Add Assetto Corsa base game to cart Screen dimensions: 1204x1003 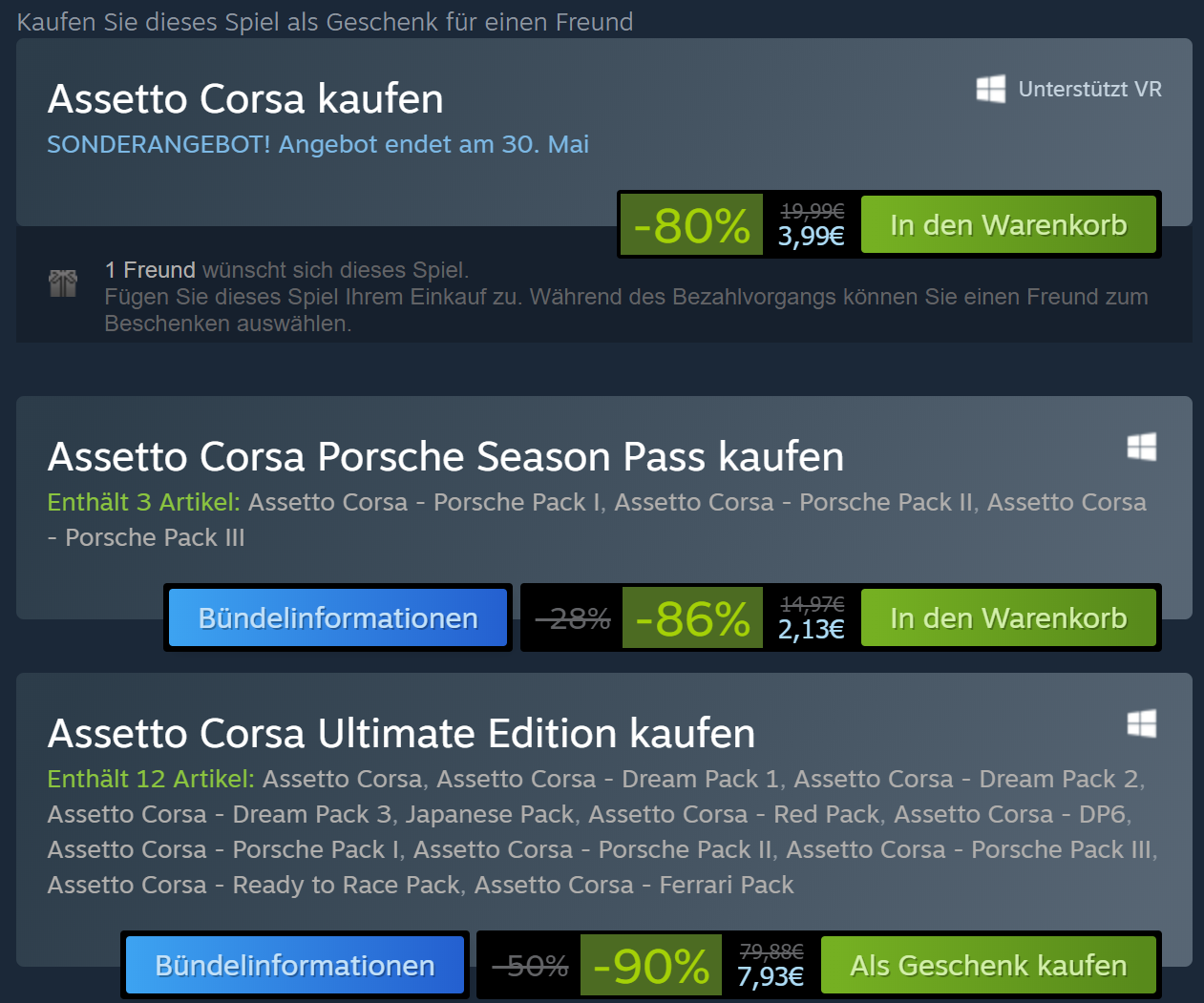(1008, 225)
